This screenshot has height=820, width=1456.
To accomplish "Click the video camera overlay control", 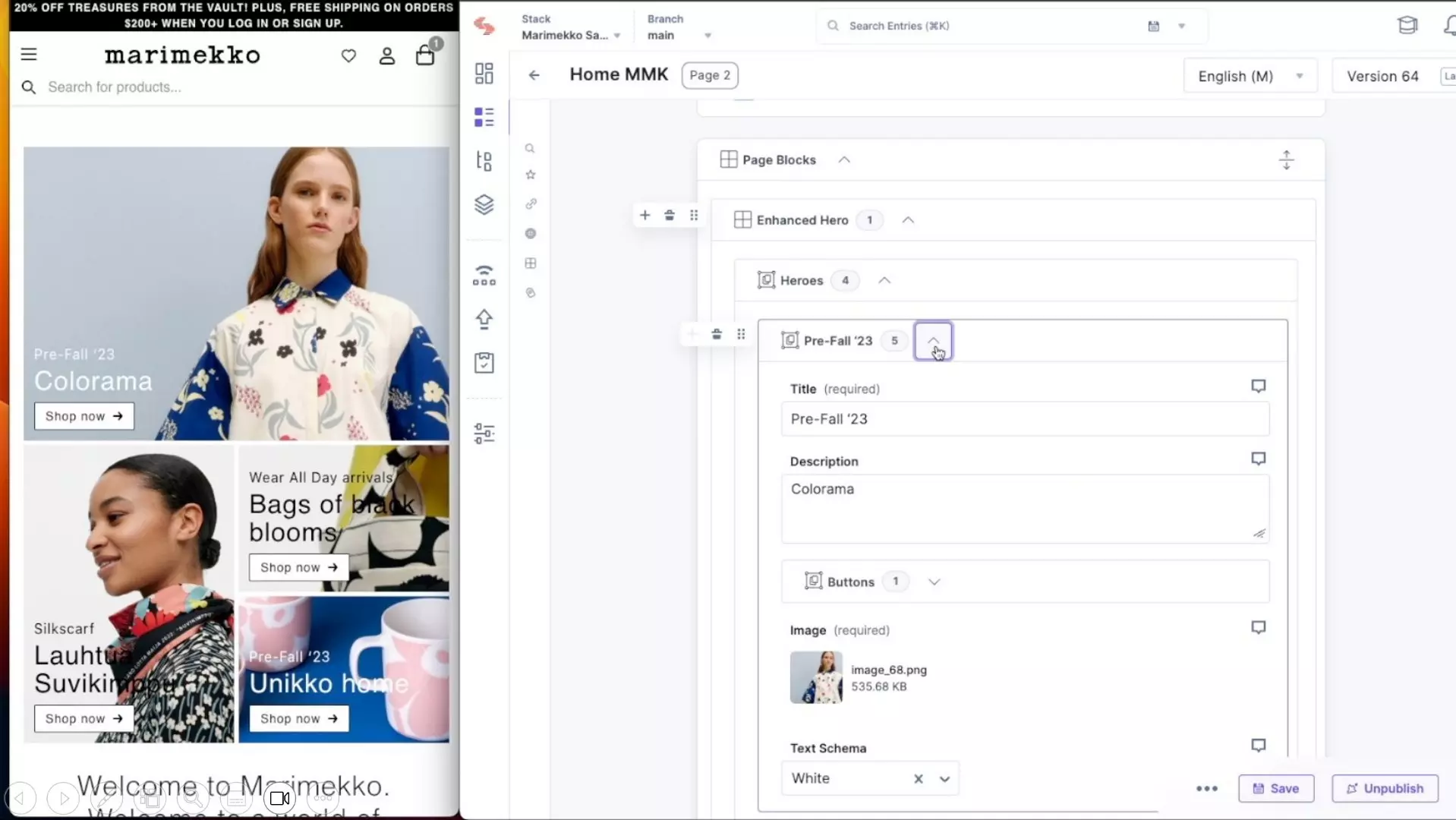I will [x=280, y=799].
